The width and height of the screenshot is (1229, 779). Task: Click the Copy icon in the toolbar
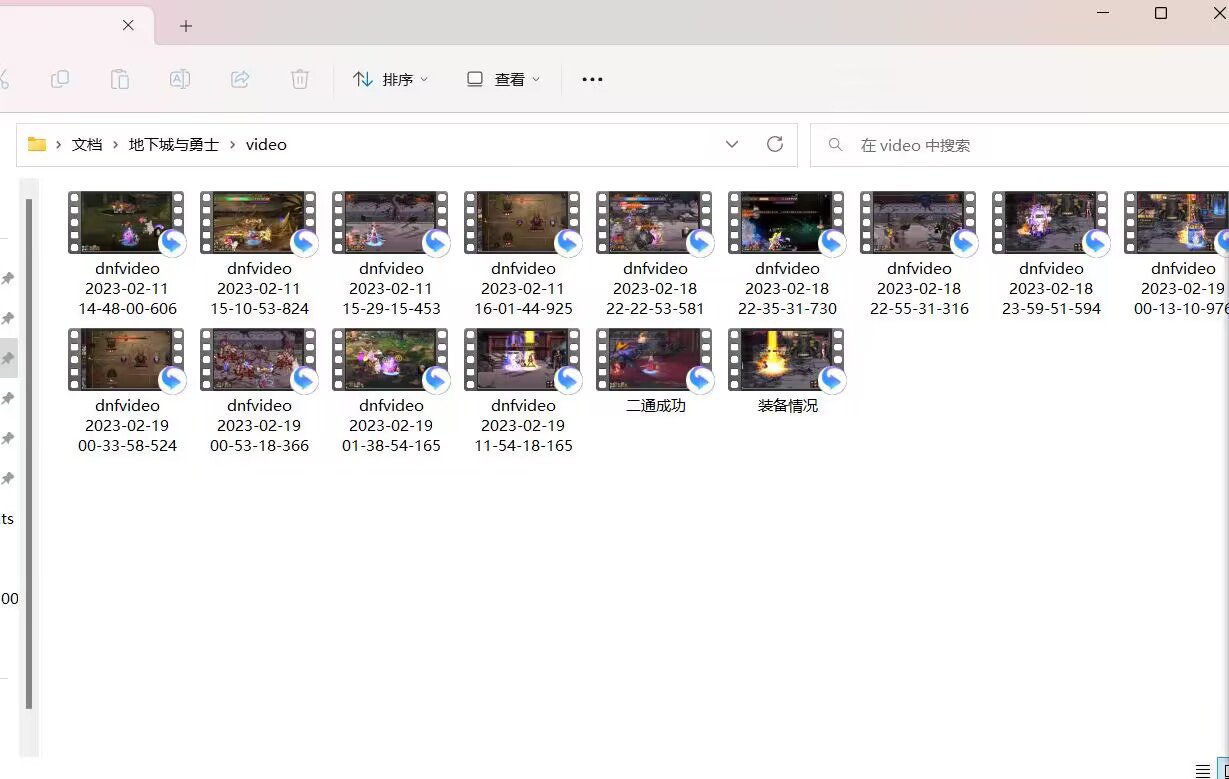click(x=60, y=79)
